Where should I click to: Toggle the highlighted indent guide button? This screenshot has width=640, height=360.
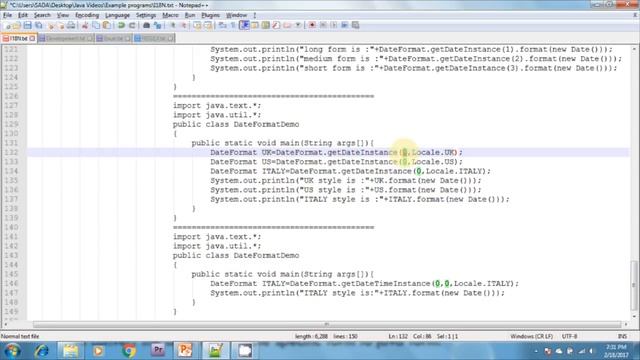(x=244, y=25)
